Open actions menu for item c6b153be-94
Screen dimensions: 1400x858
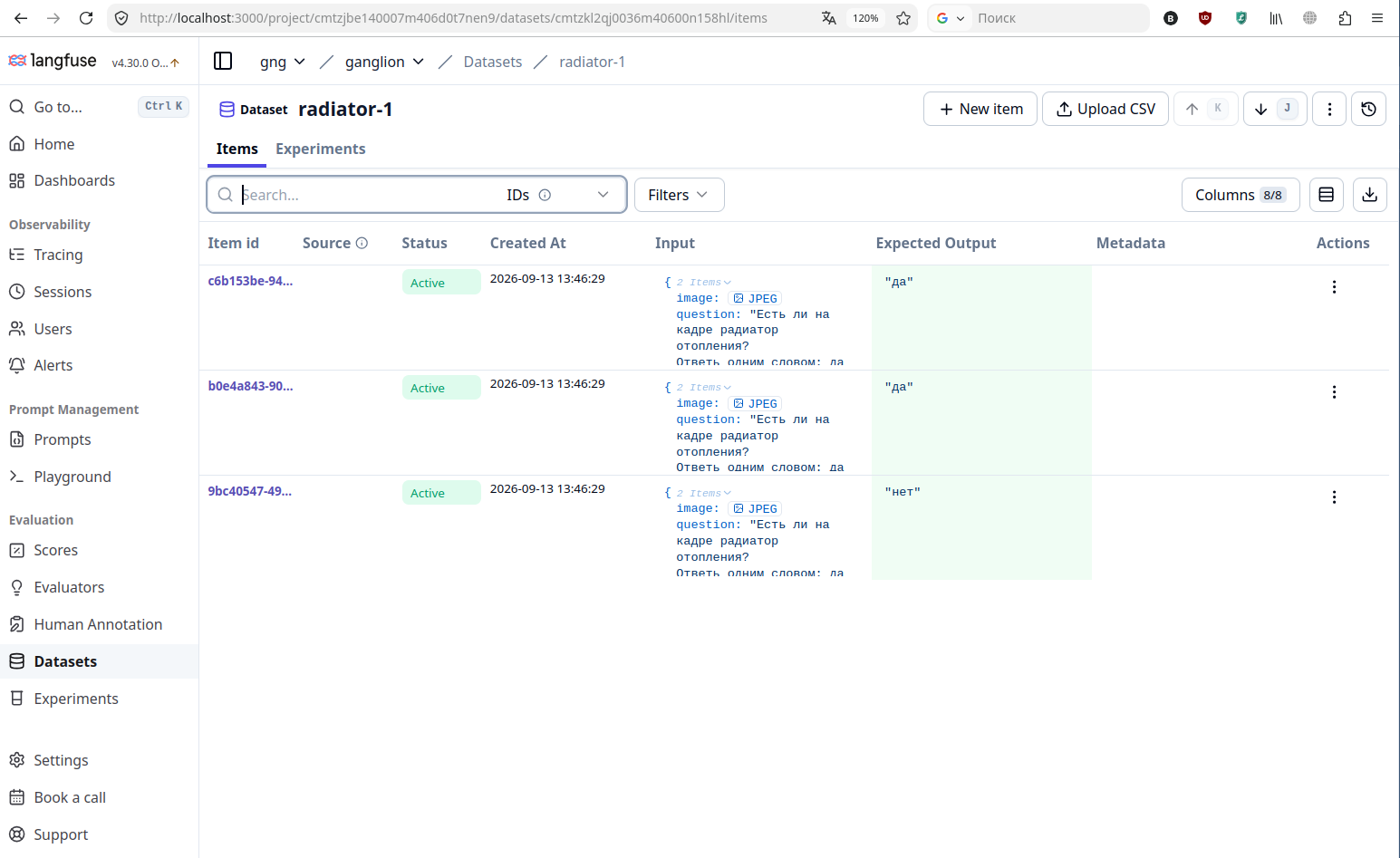coord(1334,287)
